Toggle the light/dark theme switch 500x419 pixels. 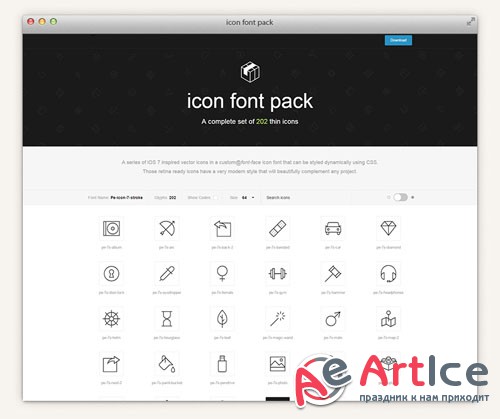tap(400, 197)
